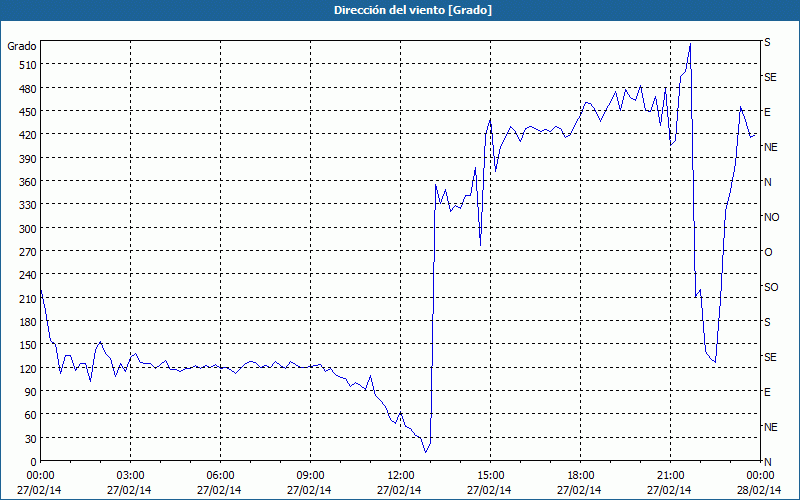Screen dimensions: 800x500
Task: Select the "E" compass label at the 90 gridline
Action: 767,392
